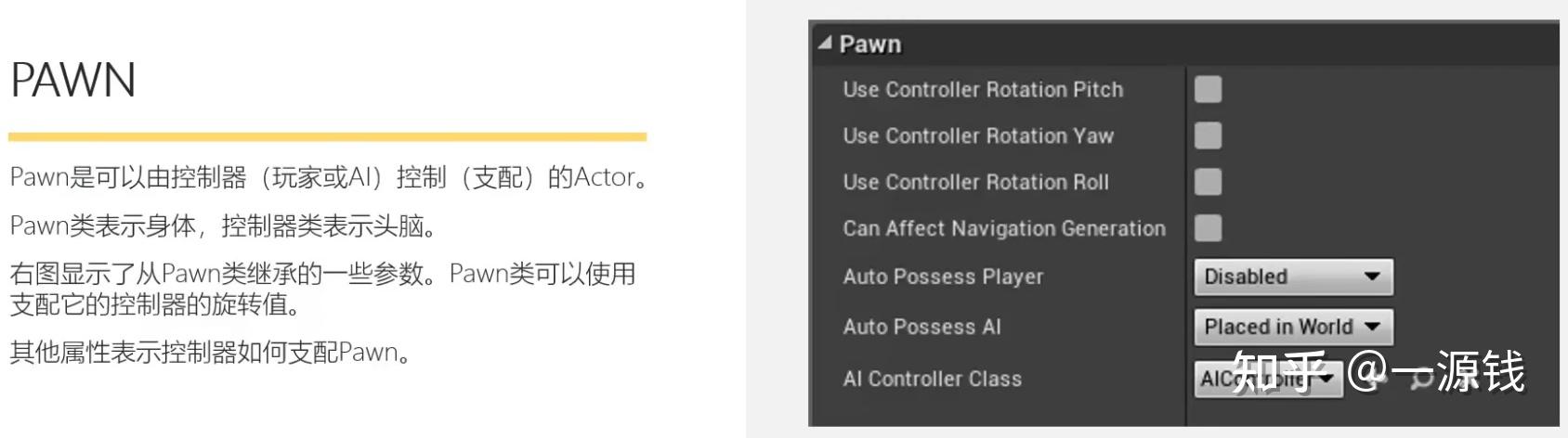Click the 知乎 @一源钱 watermark
This screenshot has height=438, width=1568.
pos(1479,371)
